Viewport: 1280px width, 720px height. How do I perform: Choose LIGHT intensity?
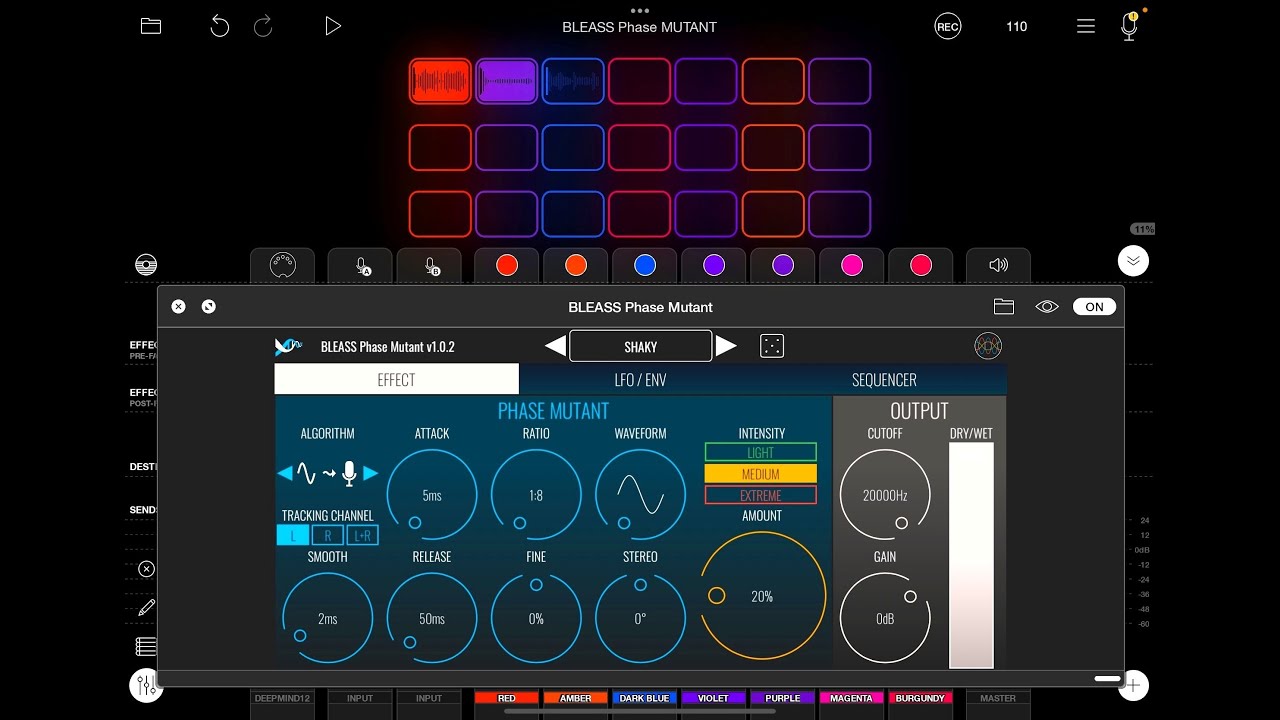coord(761,453)
